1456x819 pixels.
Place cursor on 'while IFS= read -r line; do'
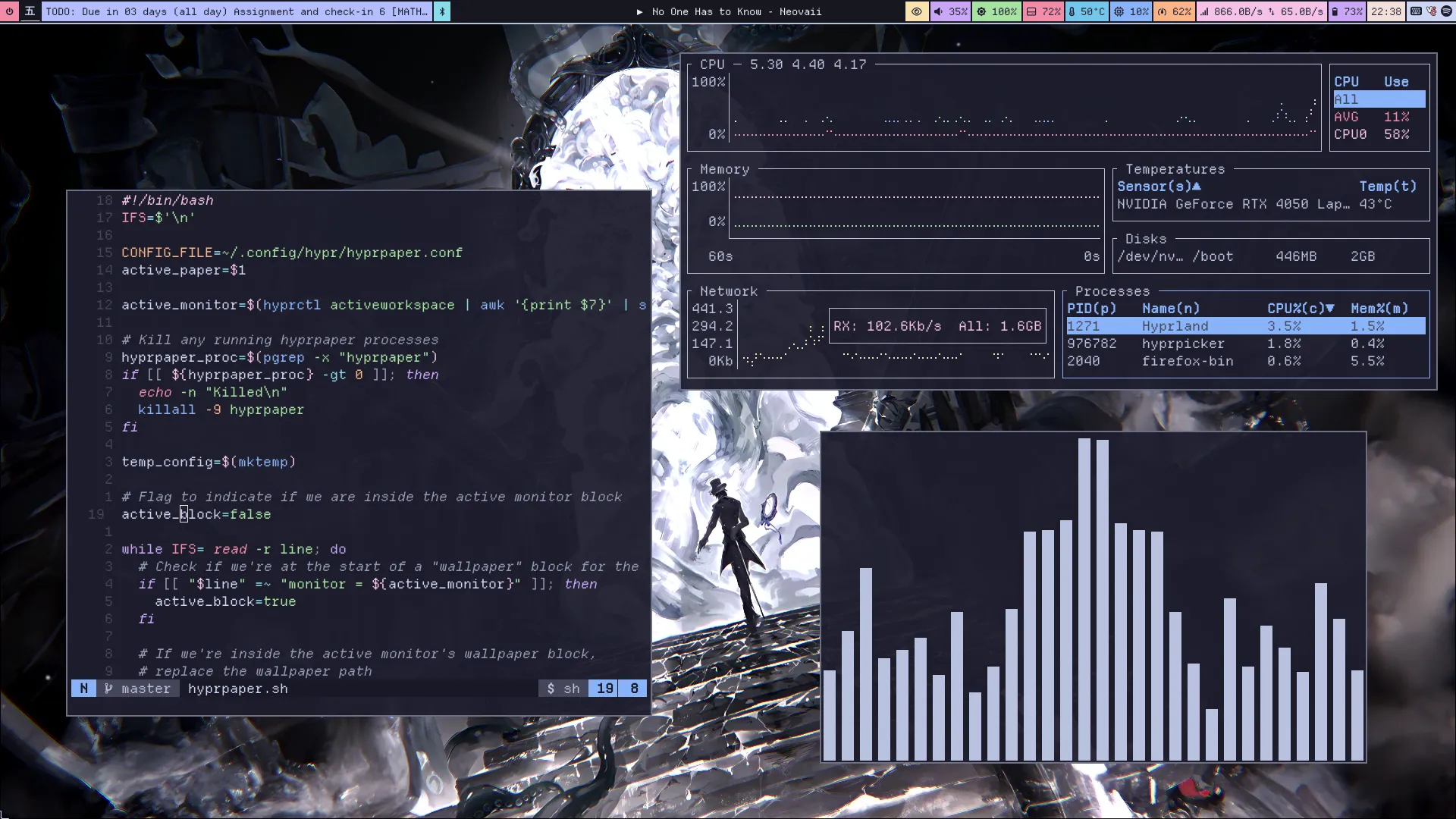pyautogui.click(x=234, y=549)
